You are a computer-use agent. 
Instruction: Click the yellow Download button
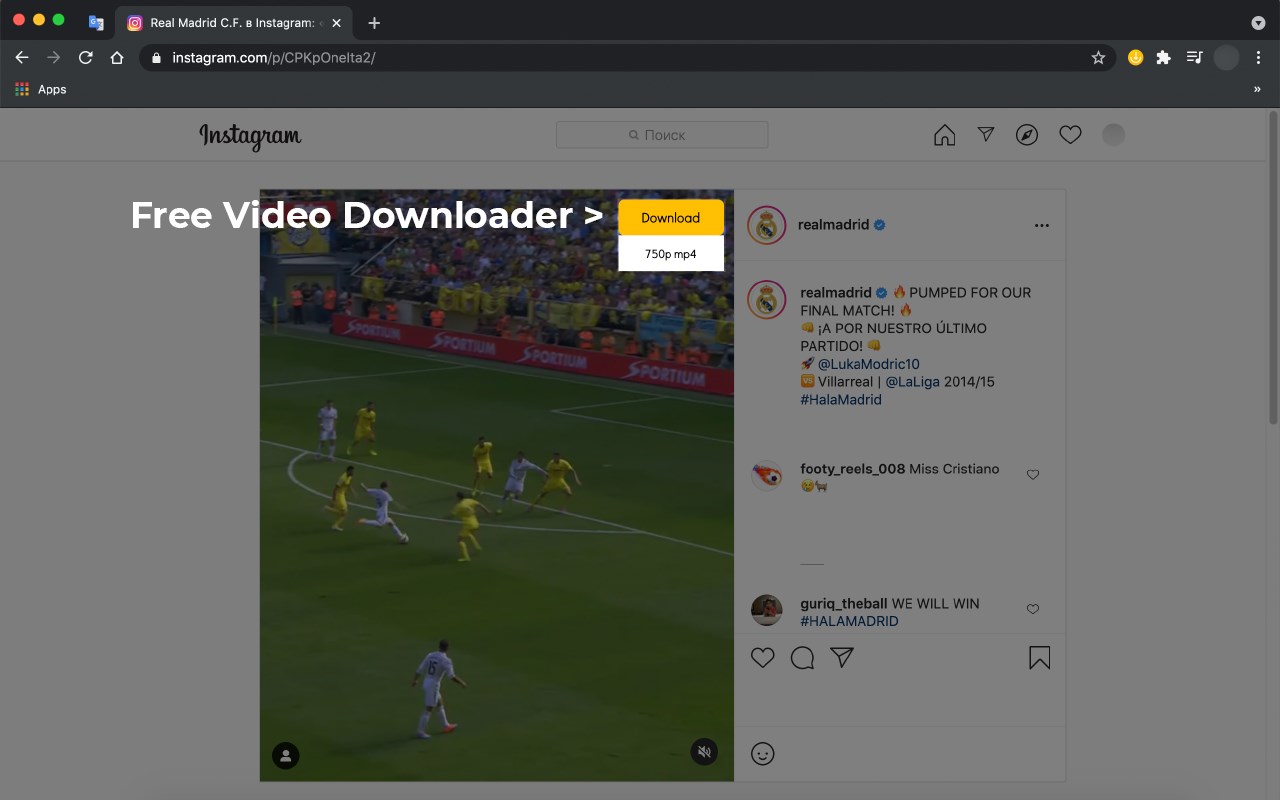(671, 218)
